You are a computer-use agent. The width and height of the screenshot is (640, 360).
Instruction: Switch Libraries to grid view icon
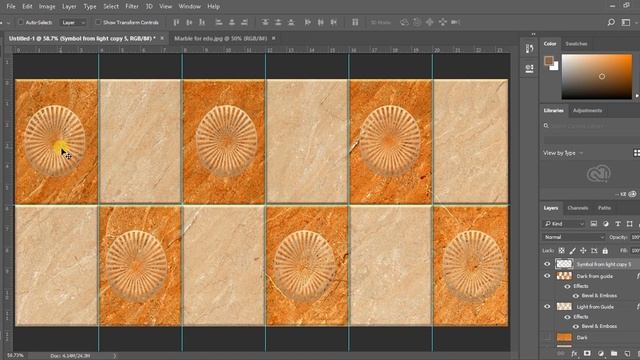(636, 153)
